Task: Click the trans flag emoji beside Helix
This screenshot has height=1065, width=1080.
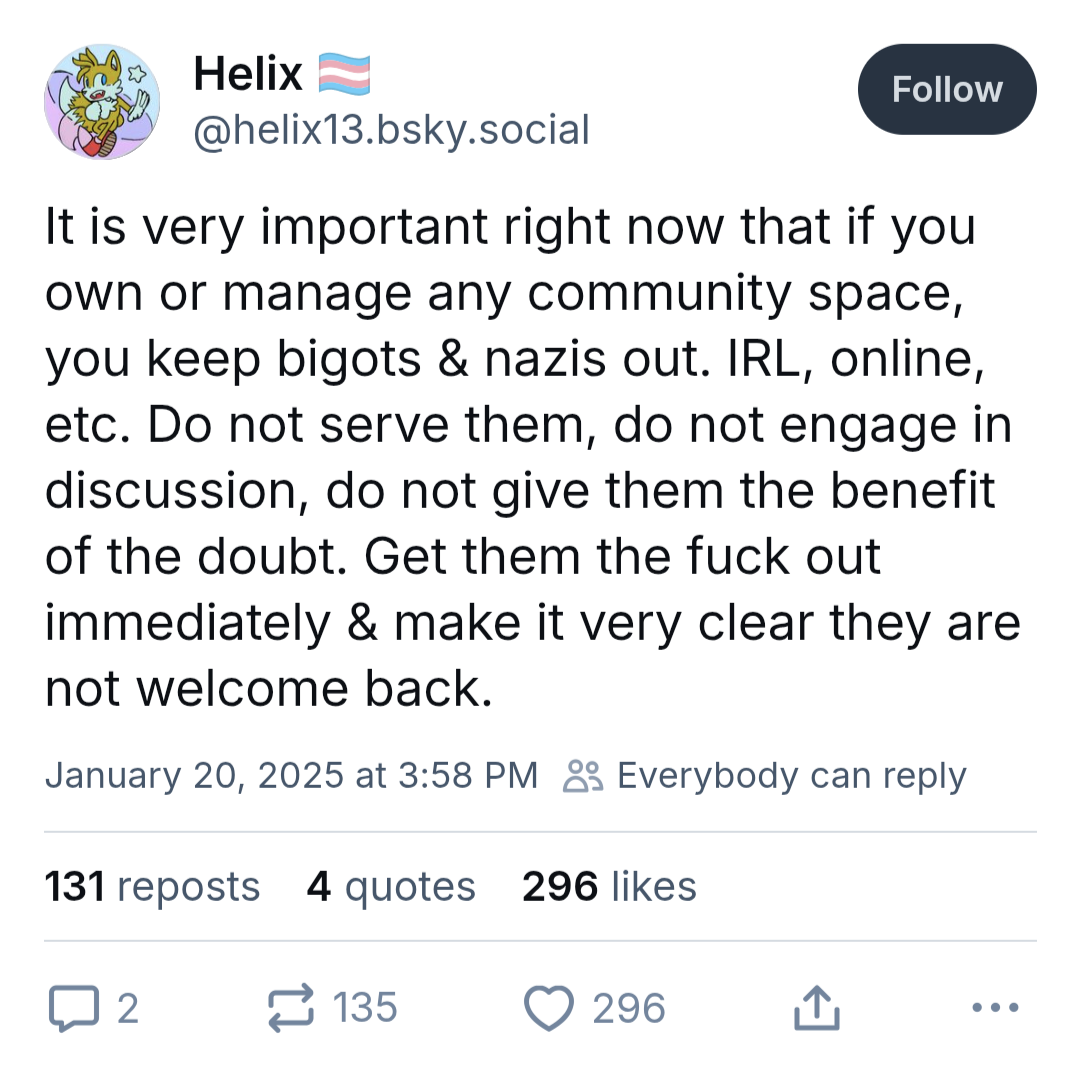Action: click(344, 74)
